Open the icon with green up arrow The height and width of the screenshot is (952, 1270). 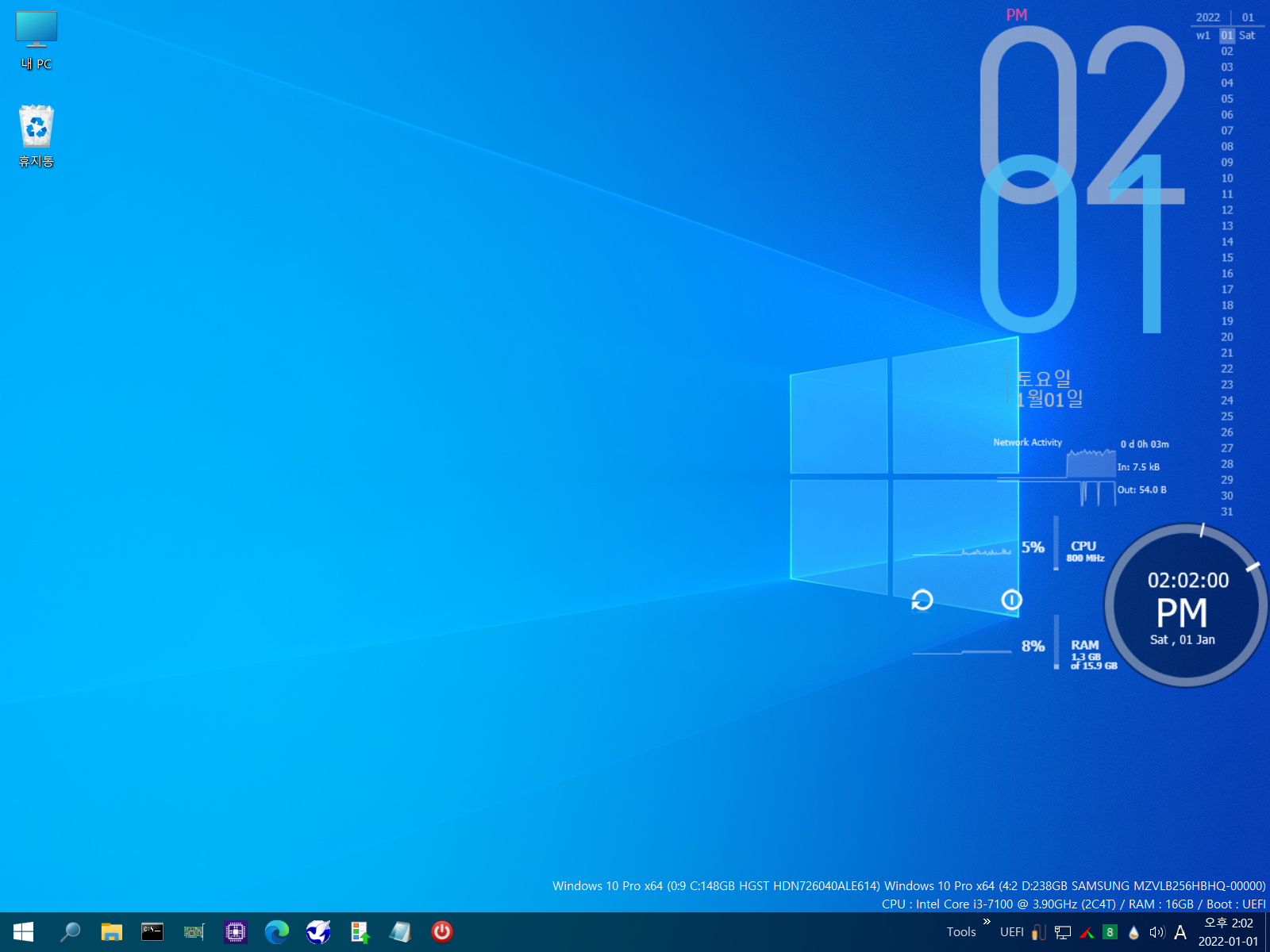point(360,932)
